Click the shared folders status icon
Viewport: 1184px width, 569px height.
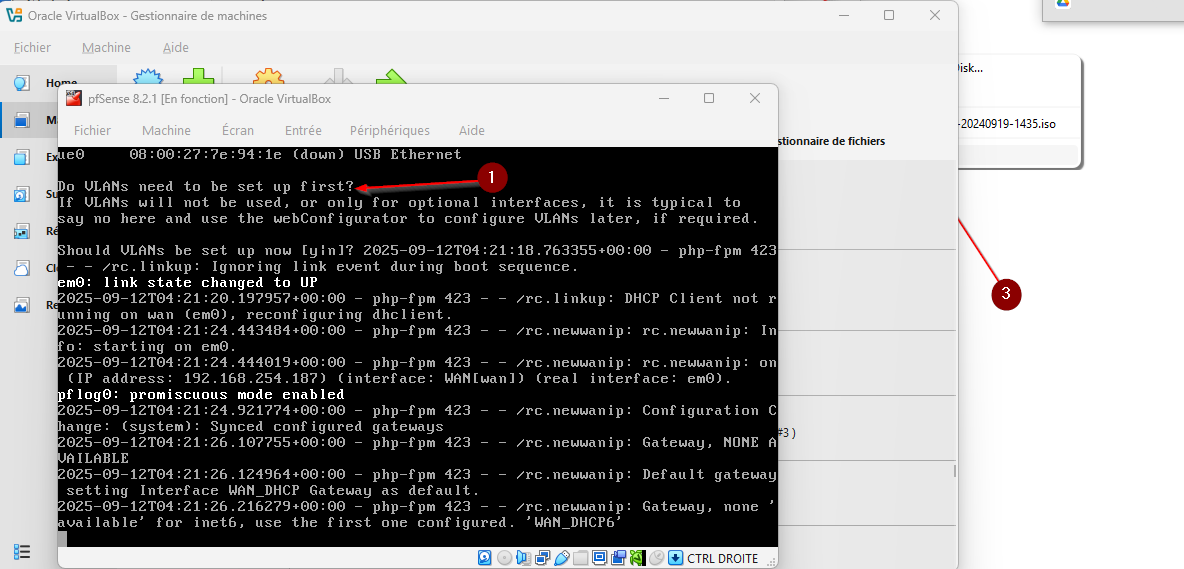pyautogui.click(x=580, y=558)
